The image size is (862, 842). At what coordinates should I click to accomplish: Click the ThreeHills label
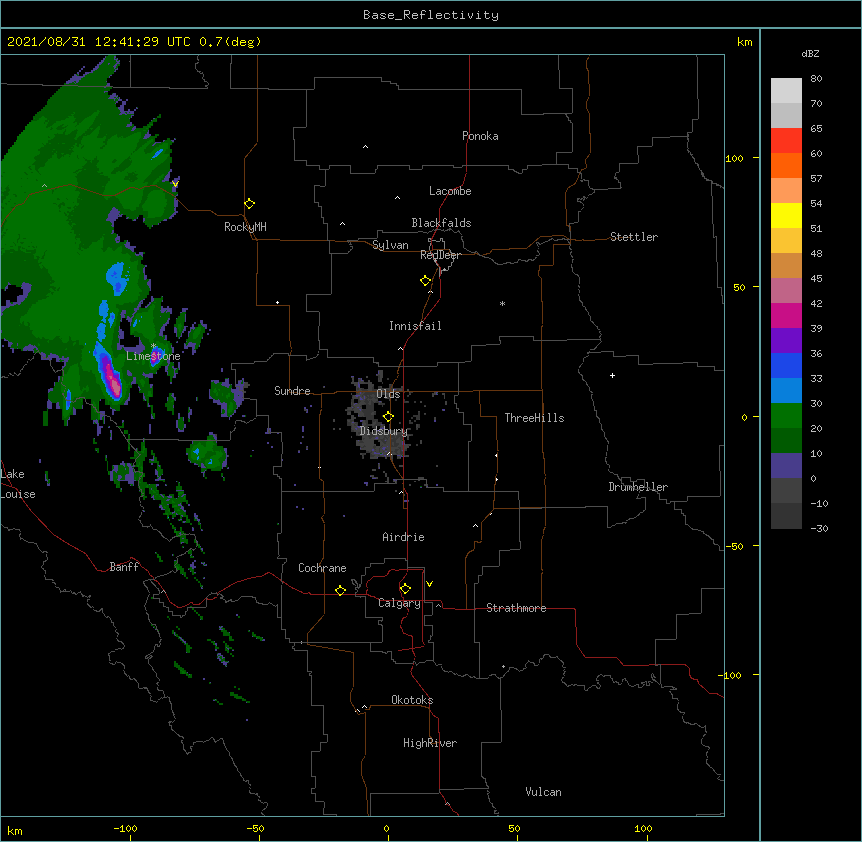coord(534,418)
